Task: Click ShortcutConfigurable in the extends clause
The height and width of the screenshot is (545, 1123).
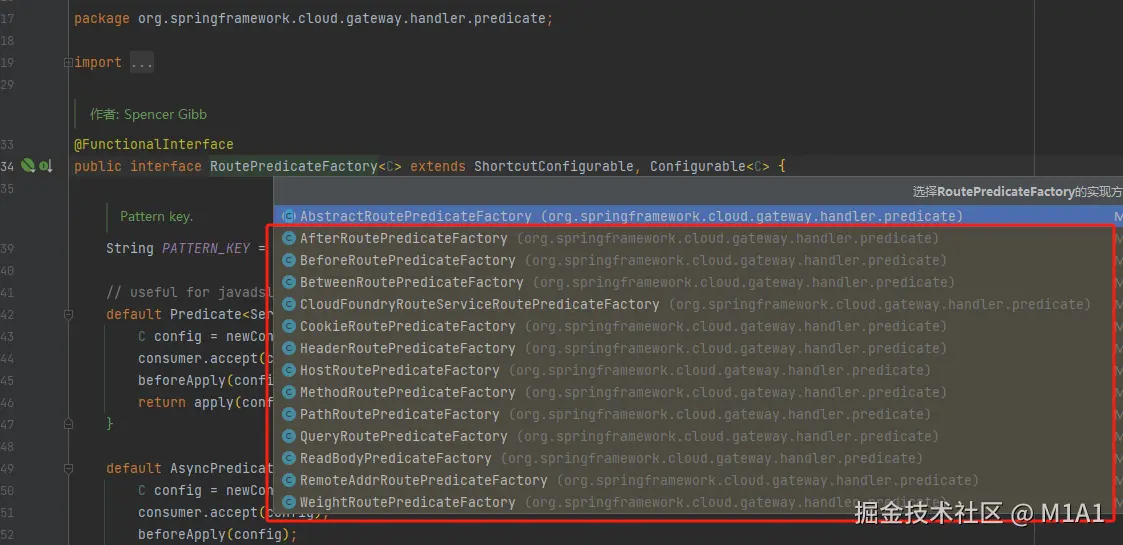Action: [x=554, y=166]
